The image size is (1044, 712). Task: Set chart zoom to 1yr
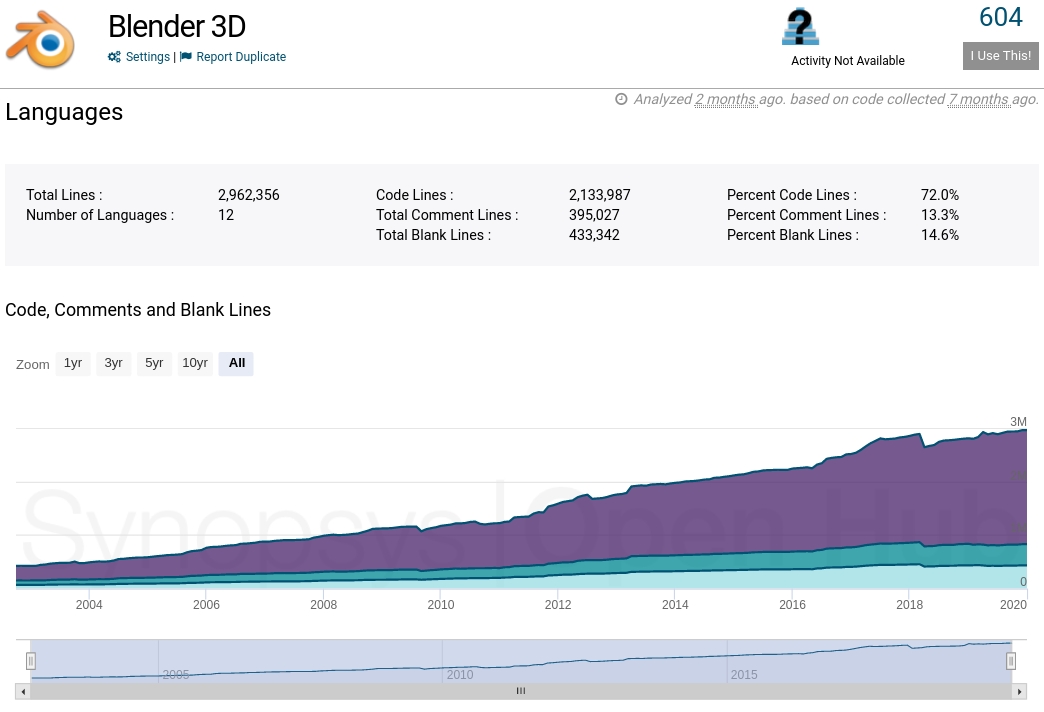[x=73, y=364]
